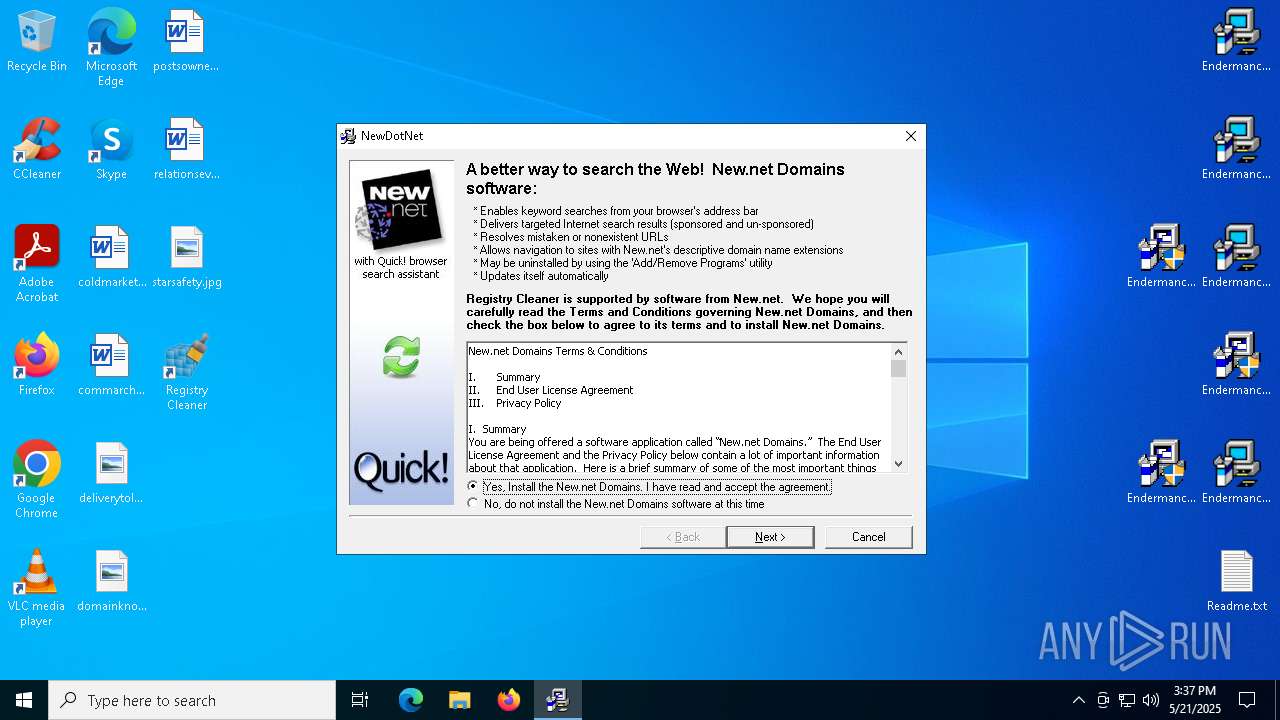Open the volume control tray icon
The width and height of the screenshot is (1280, 720).
tap(1151, 700)
